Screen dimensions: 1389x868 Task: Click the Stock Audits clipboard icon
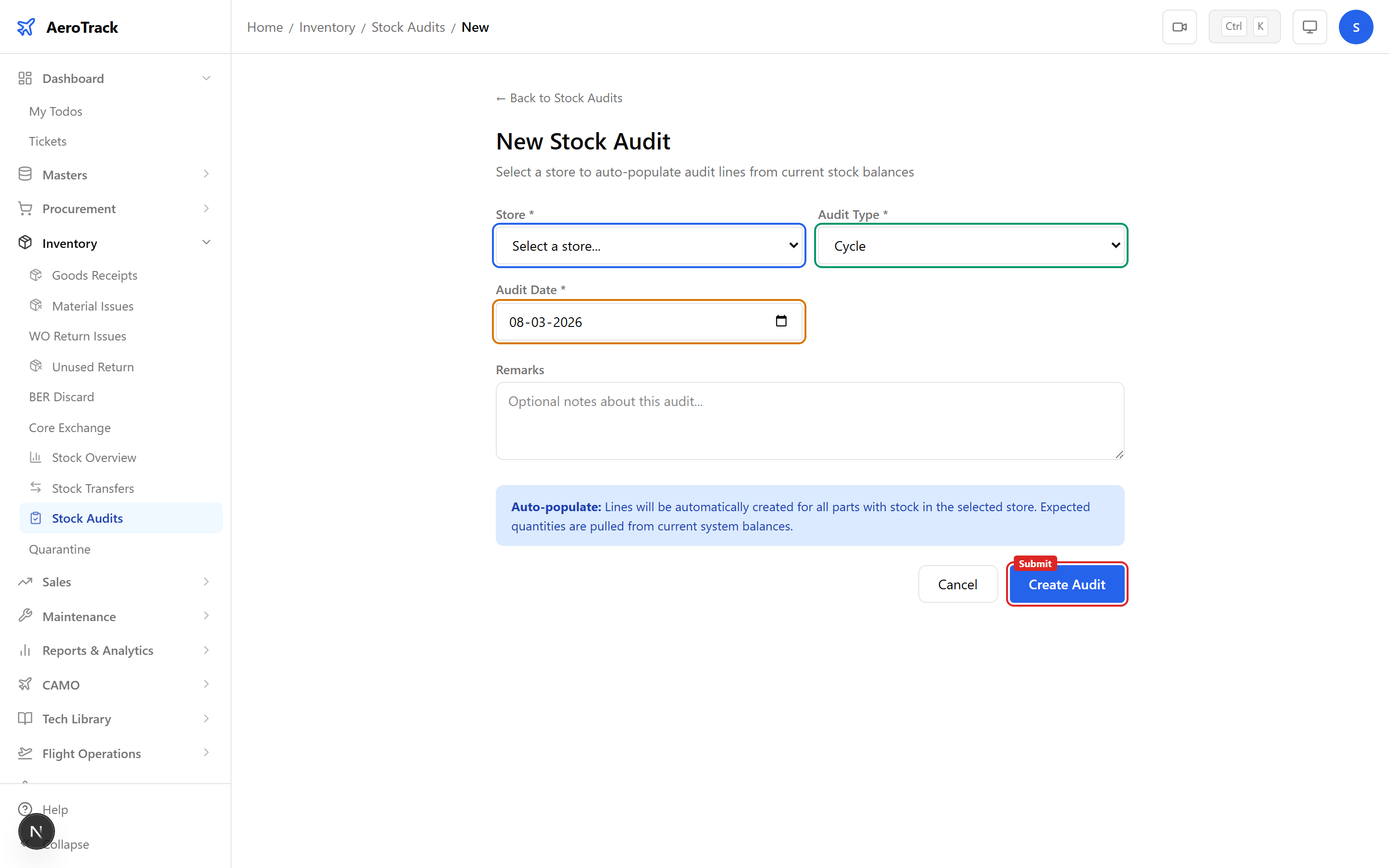(36, 518)
